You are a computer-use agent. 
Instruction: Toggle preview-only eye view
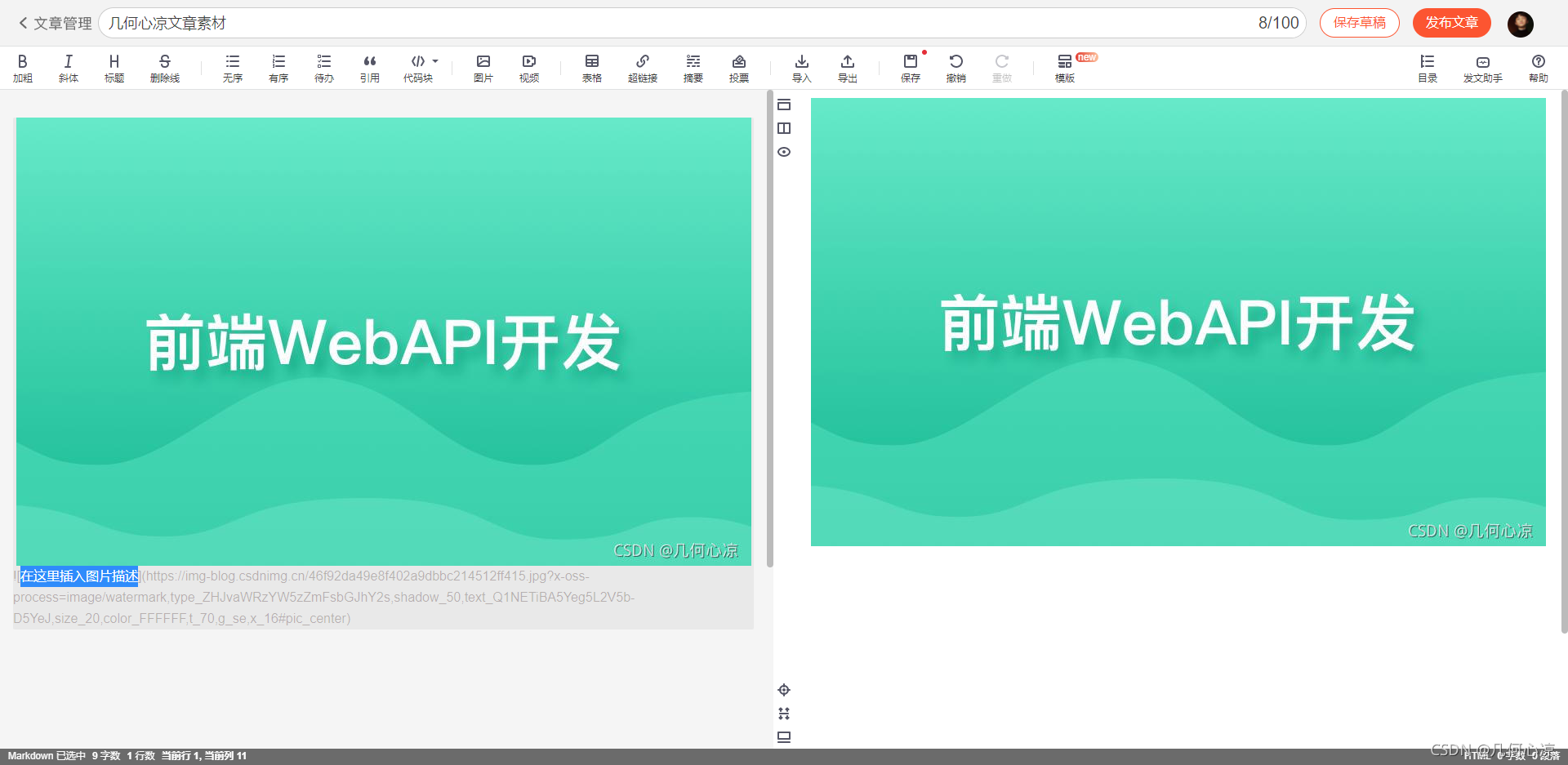[x=784, y=152]
